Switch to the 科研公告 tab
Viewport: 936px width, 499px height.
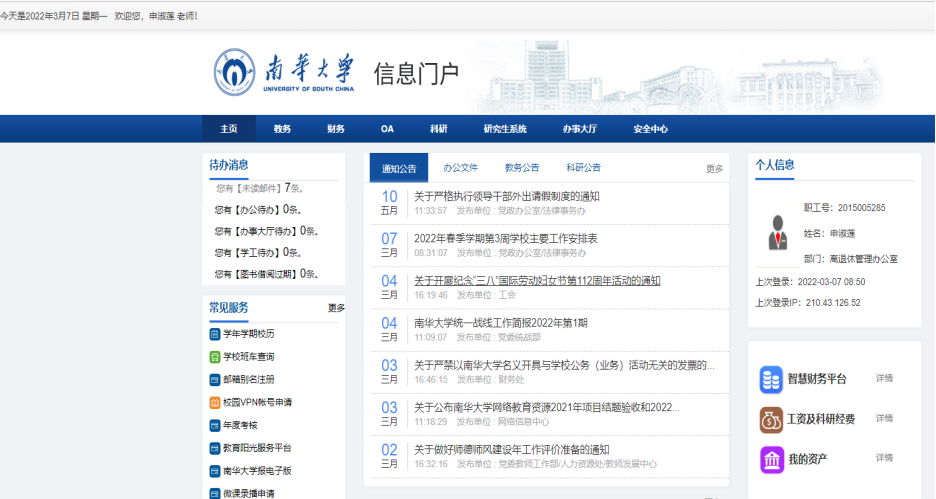(583, 168)
